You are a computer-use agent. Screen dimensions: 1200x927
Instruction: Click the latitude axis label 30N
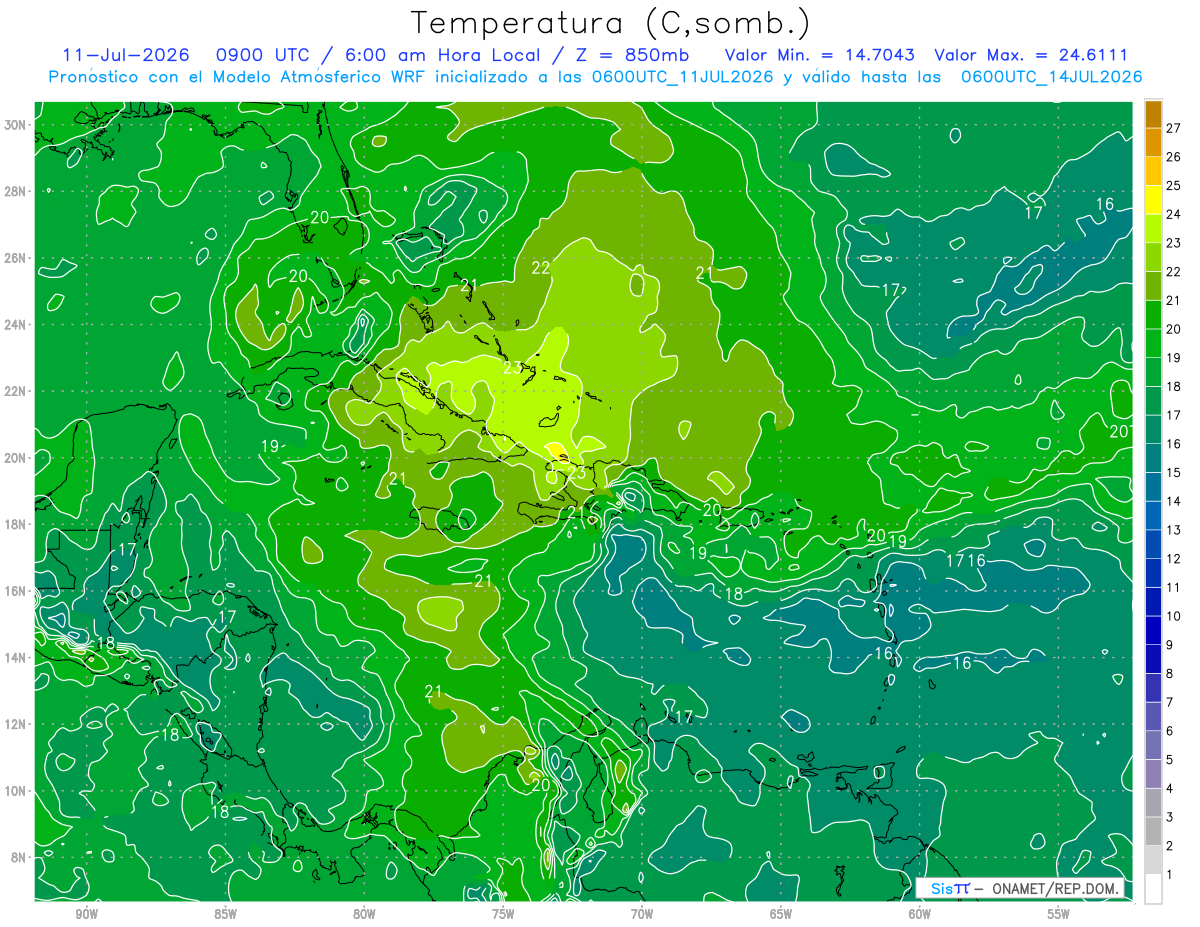click(15, 124)
